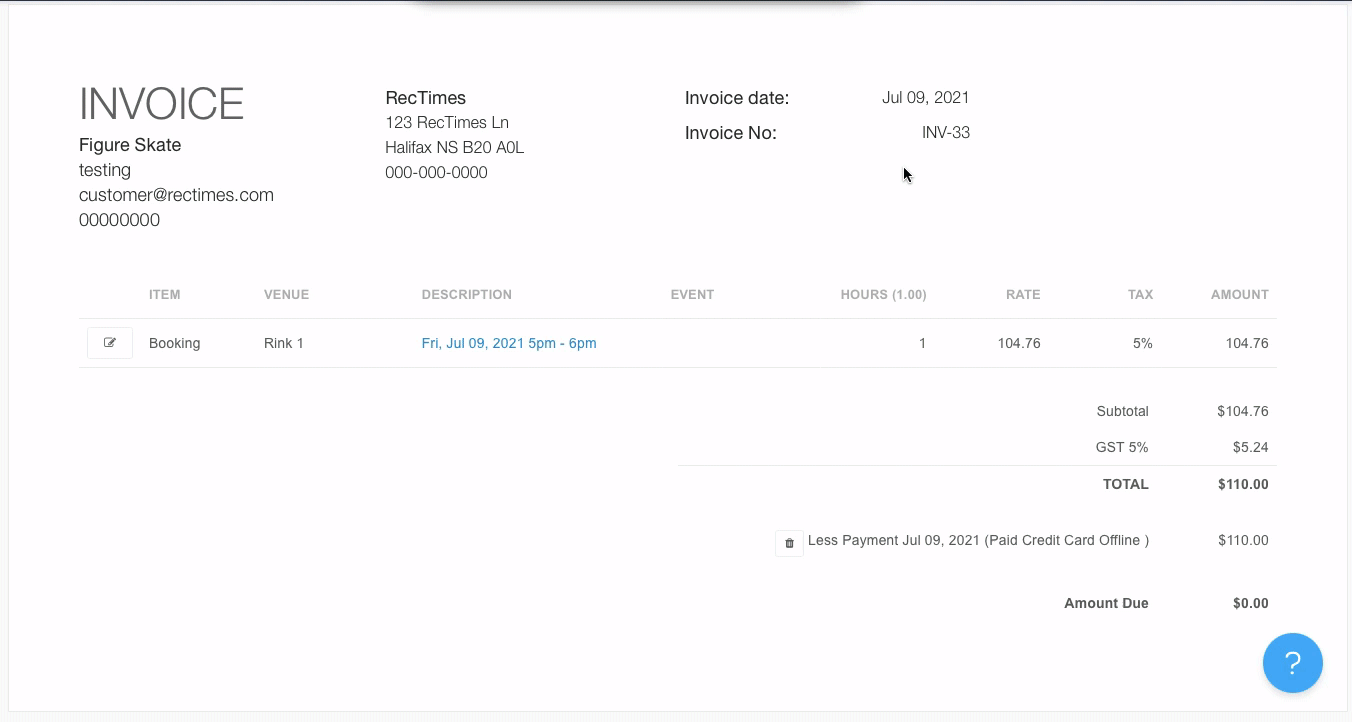
Task: Open the blue help question mark button
Action: pyautogui.click(x=1292, y=663)
